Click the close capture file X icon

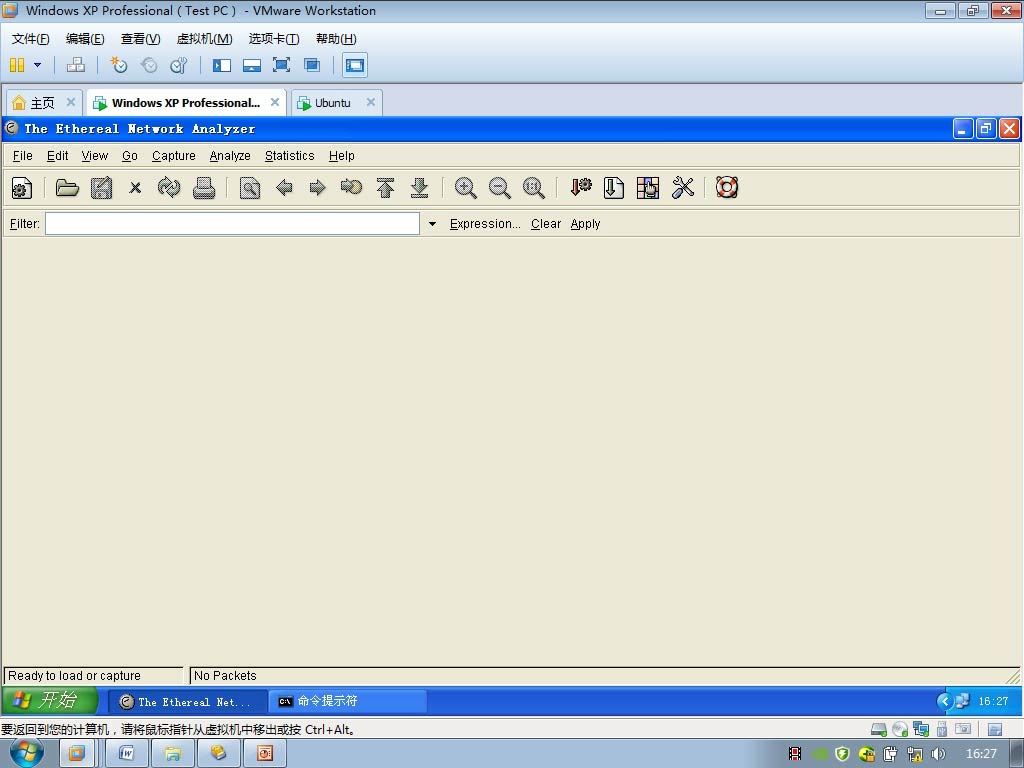click(135, 188)
